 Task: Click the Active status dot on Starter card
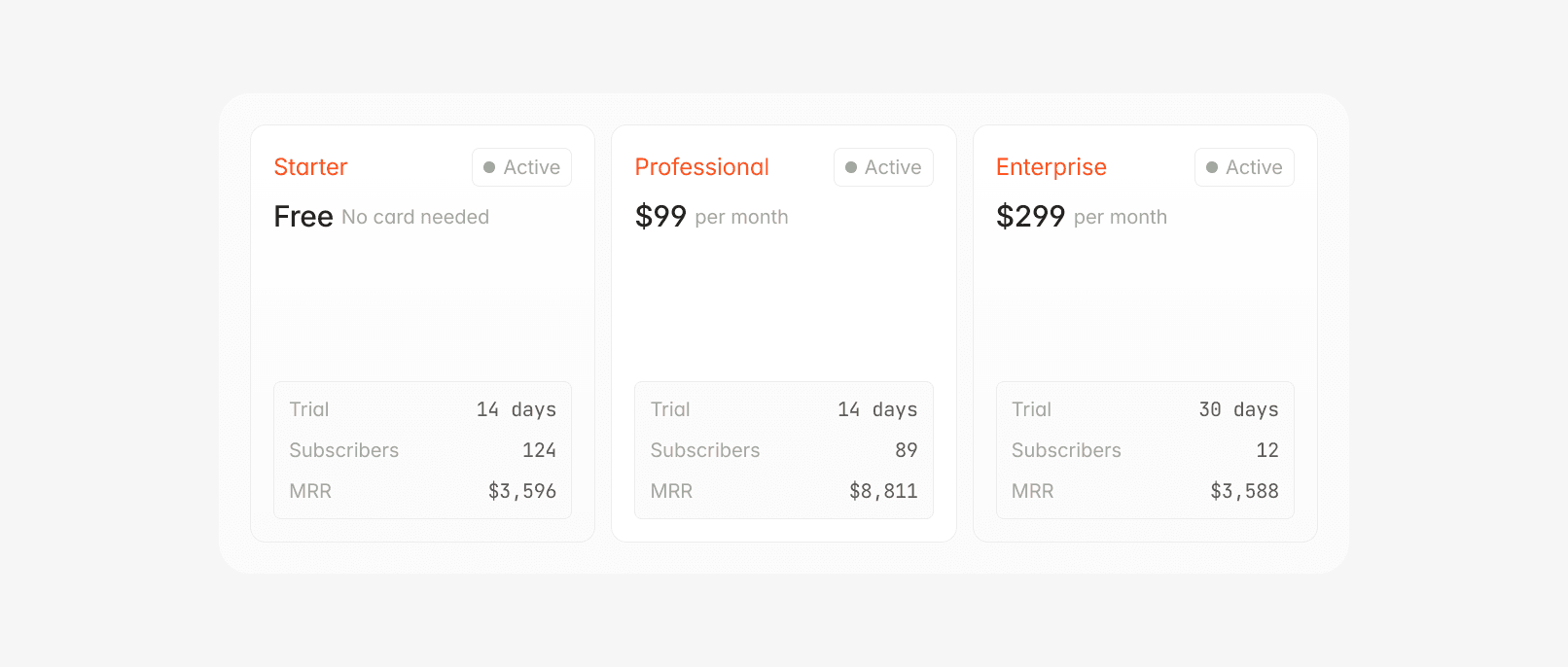pyautogui.click(x=490, y=166)
